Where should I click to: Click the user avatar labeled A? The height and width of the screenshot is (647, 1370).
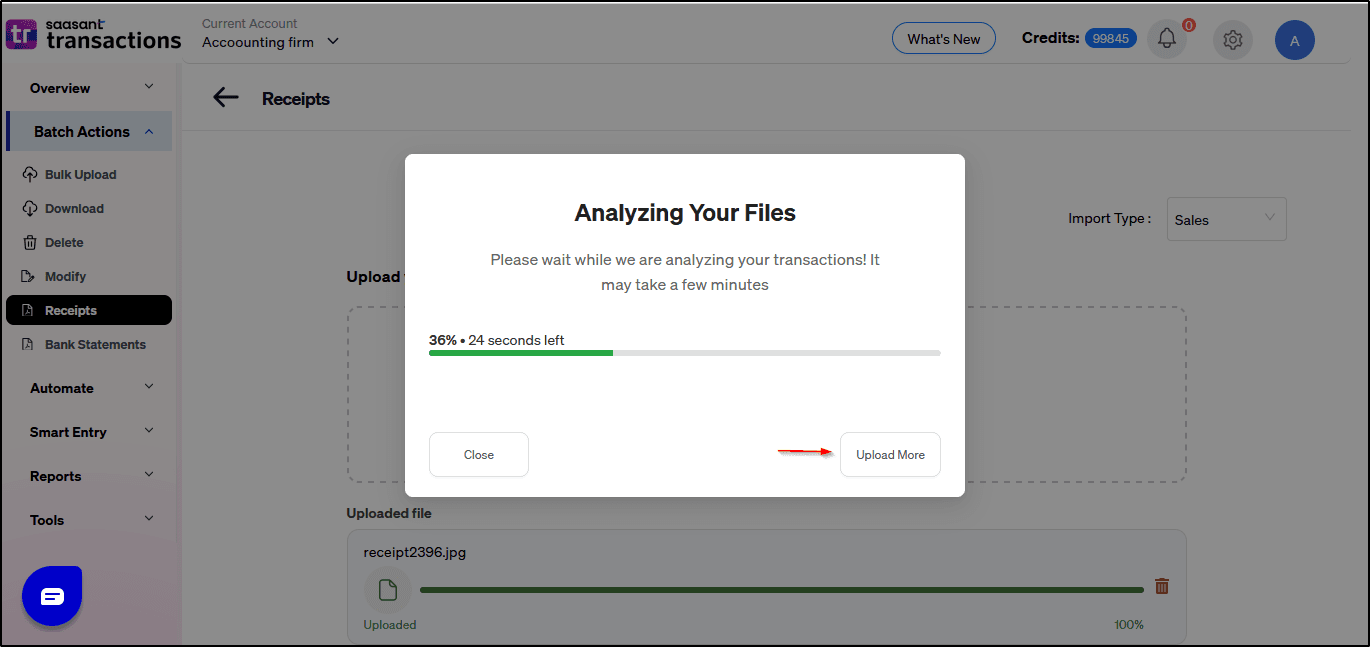click(x=1294, y=40)
